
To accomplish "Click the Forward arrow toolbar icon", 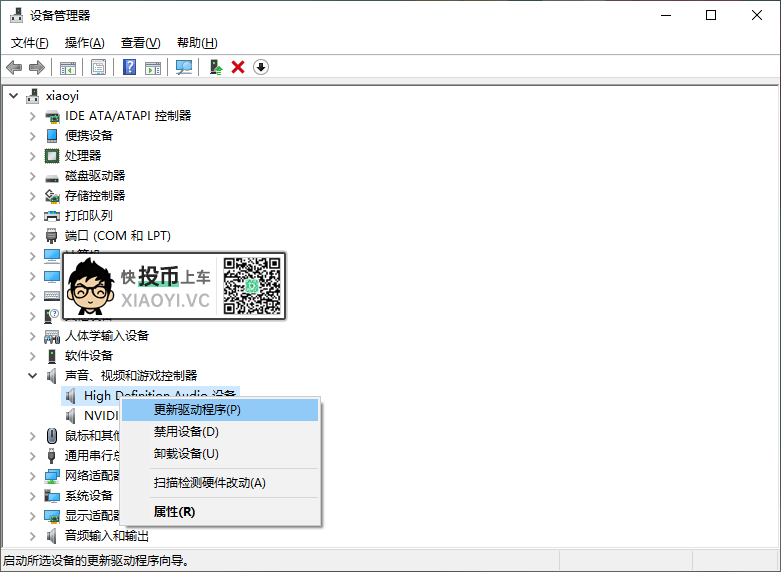I will (x=36, y=67).
